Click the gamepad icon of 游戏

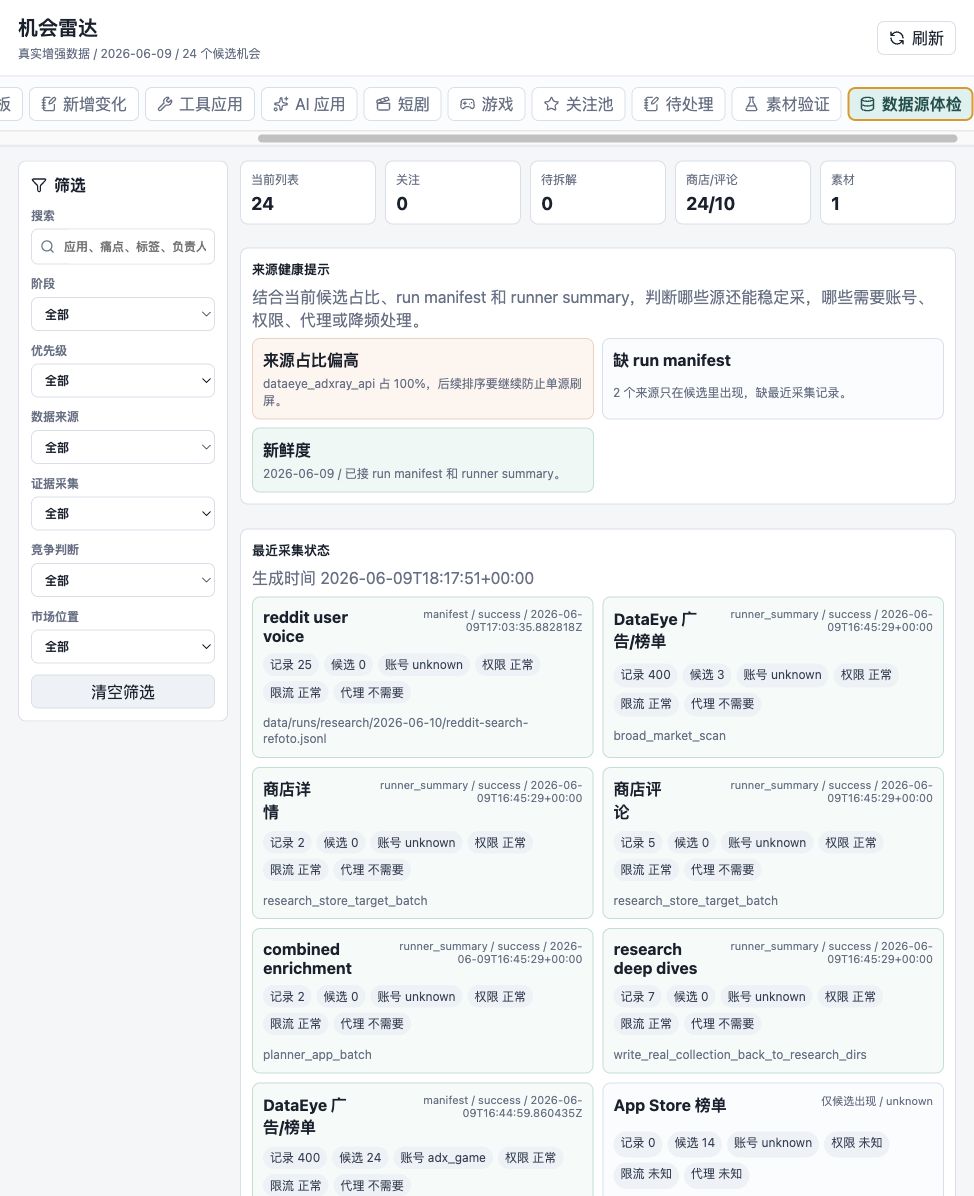467,104
